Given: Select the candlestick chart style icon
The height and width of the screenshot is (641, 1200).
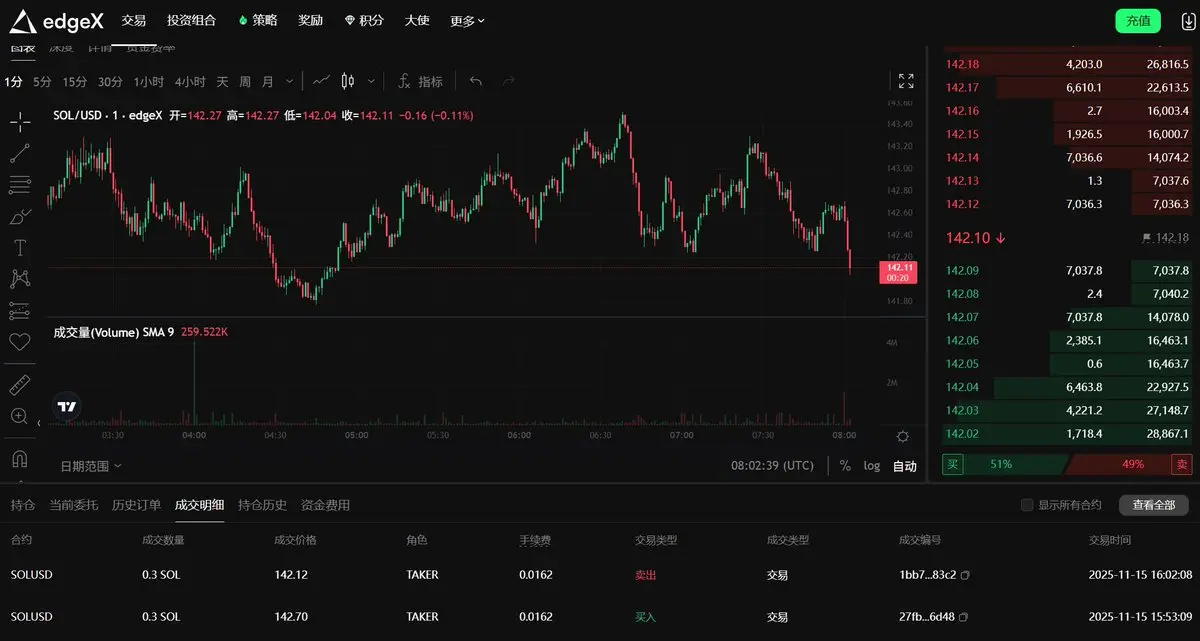Looking at the screenshot, I should pos(348,81).
